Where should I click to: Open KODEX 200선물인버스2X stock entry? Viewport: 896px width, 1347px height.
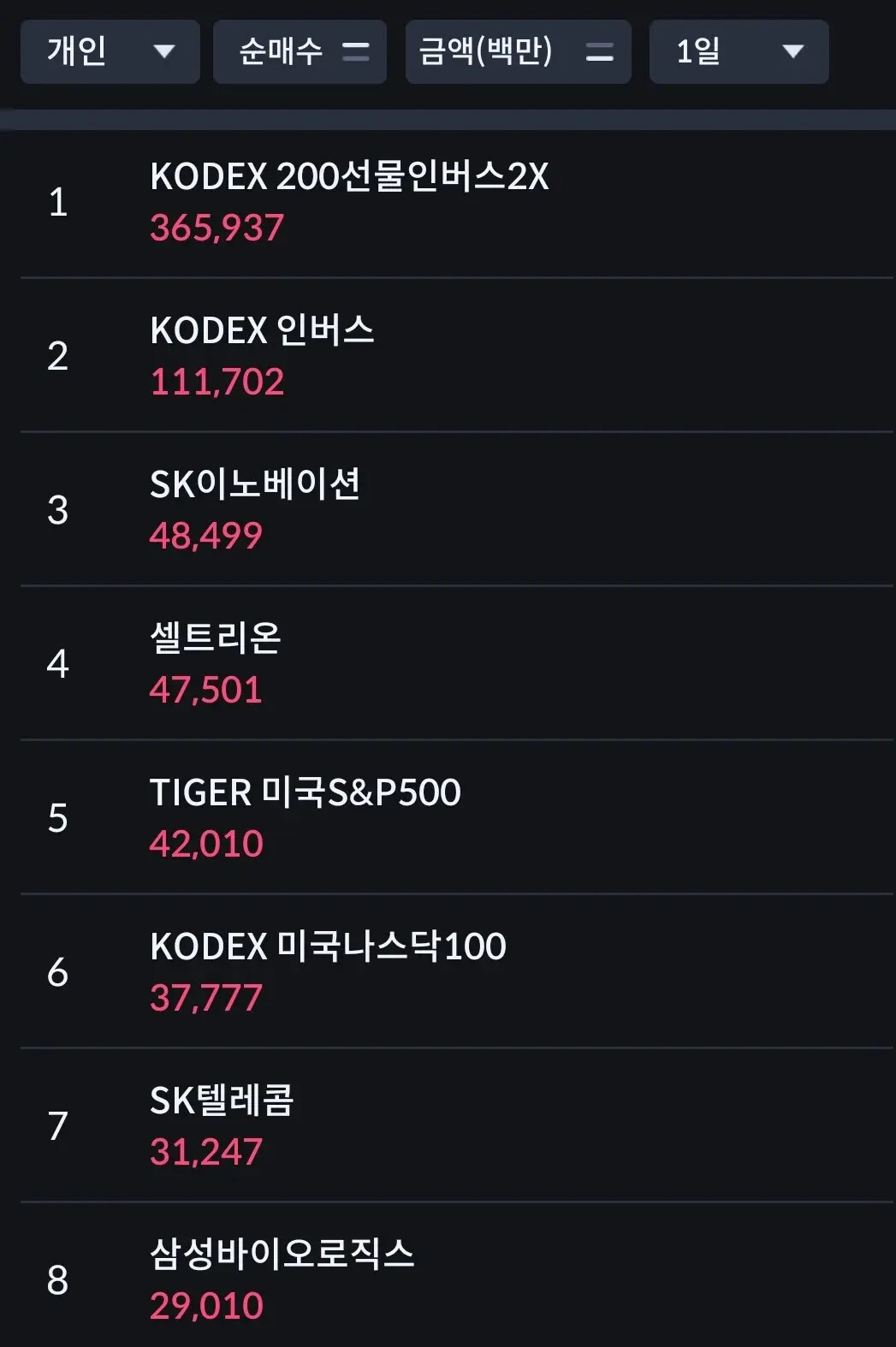[457, 202]
